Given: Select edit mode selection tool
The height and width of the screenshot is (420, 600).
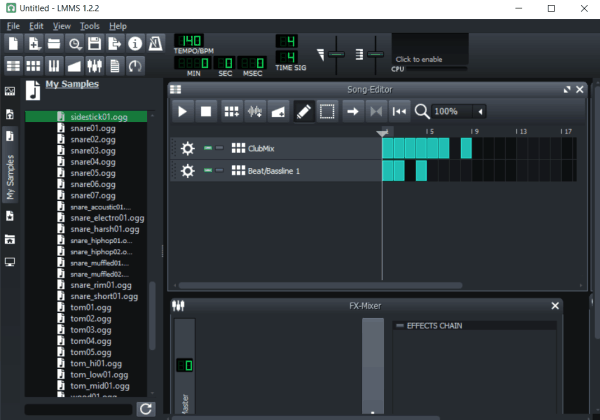Looking at the screenshot, I should [327, 112].
